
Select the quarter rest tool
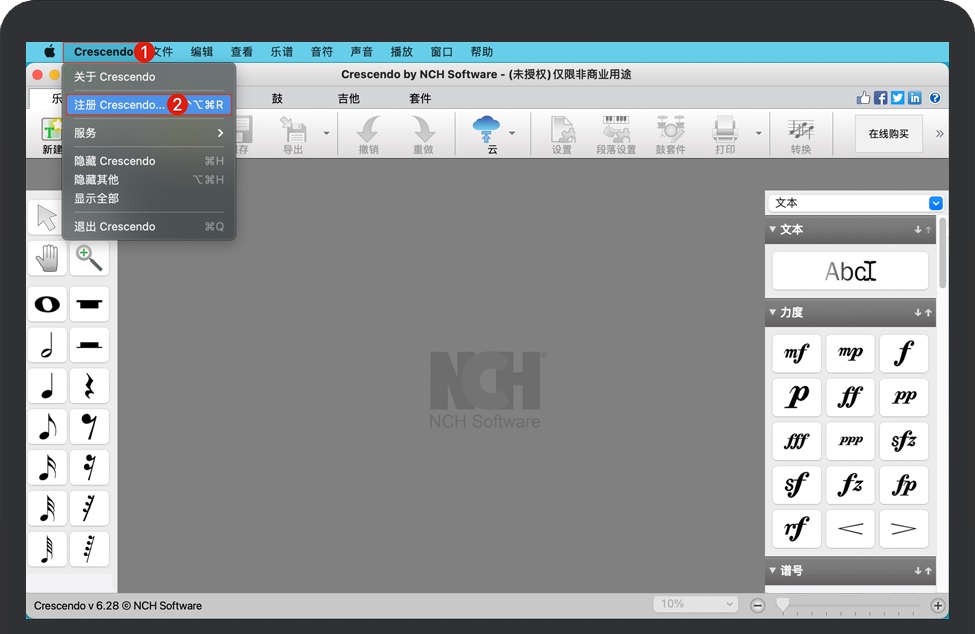click(x=90, y=386)
